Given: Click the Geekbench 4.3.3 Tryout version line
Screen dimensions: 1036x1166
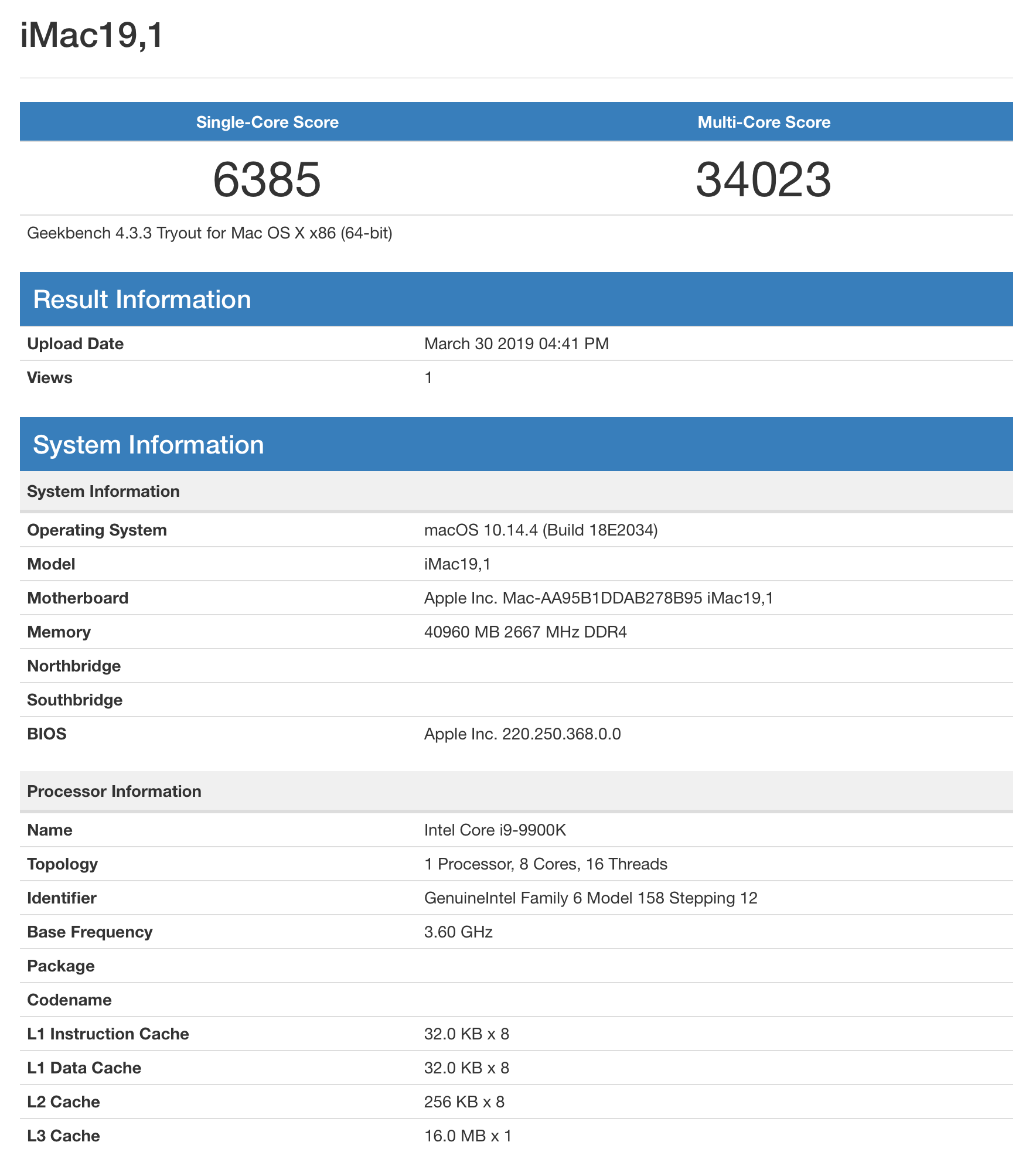Looking at the screenshot, I should coord(210,233).
